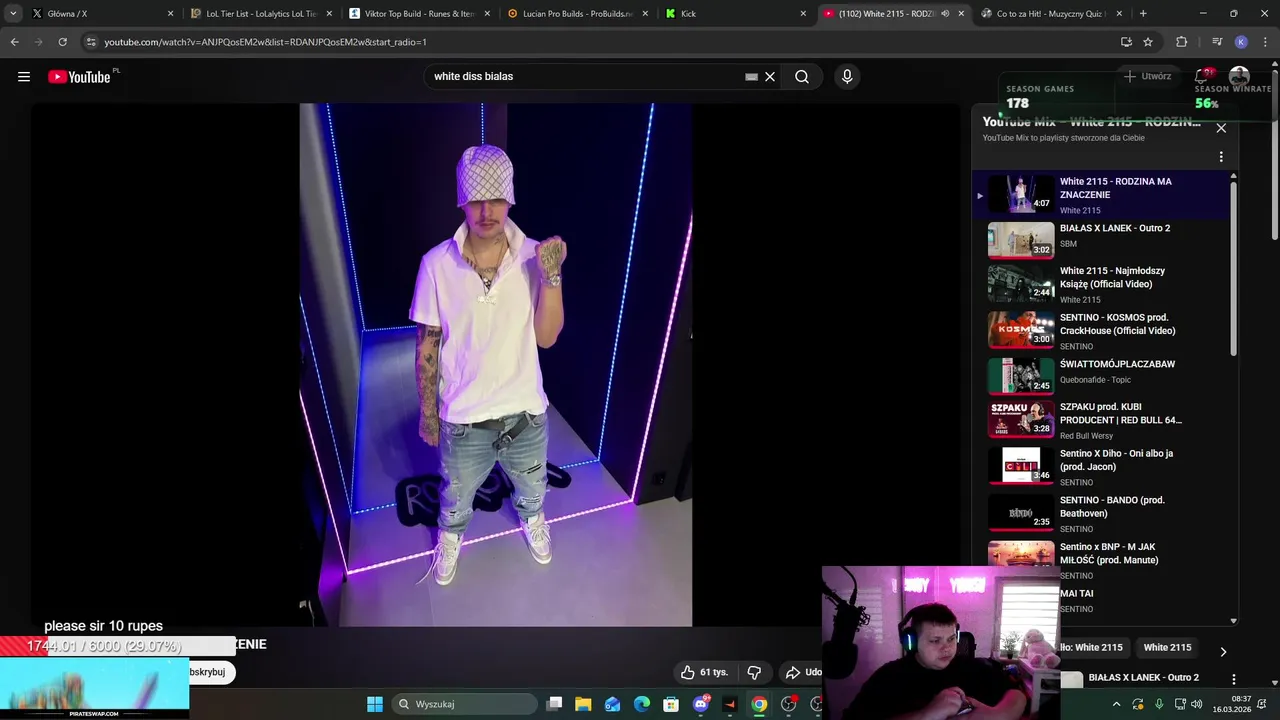Play SENTINO - KOSMOS from the mix
This screenshot has height=720, width=1280.
pos(1104,331)
